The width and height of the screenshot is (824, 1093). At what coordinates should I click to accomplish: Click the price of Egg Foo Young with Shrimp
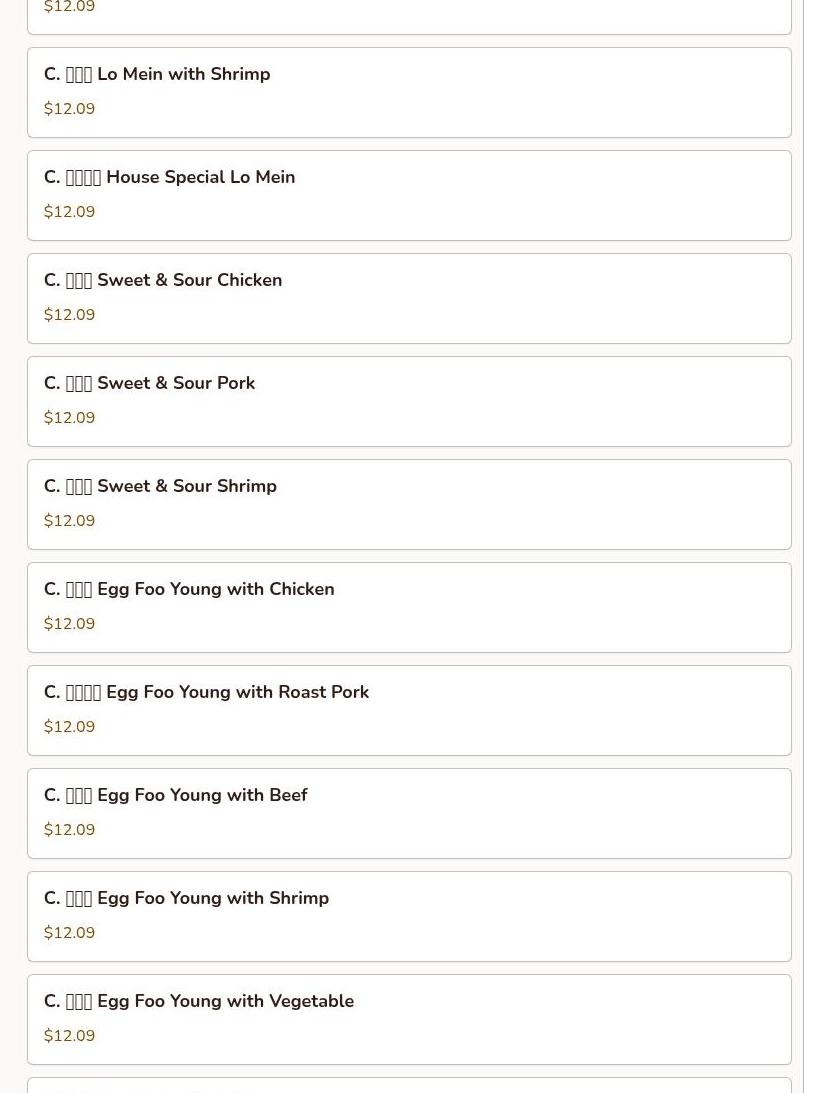coord(70,933)
